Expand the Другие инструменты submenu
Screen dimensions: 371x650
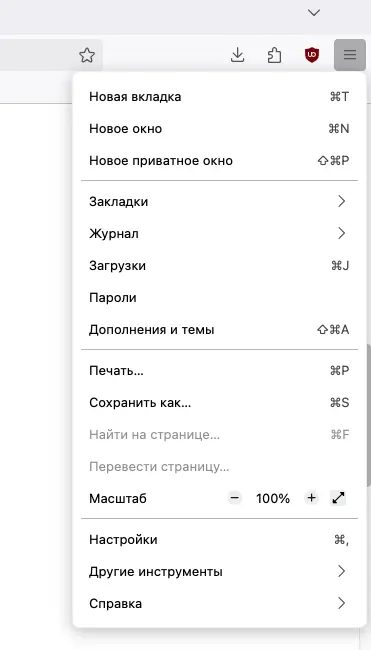[x=219, y=572]
